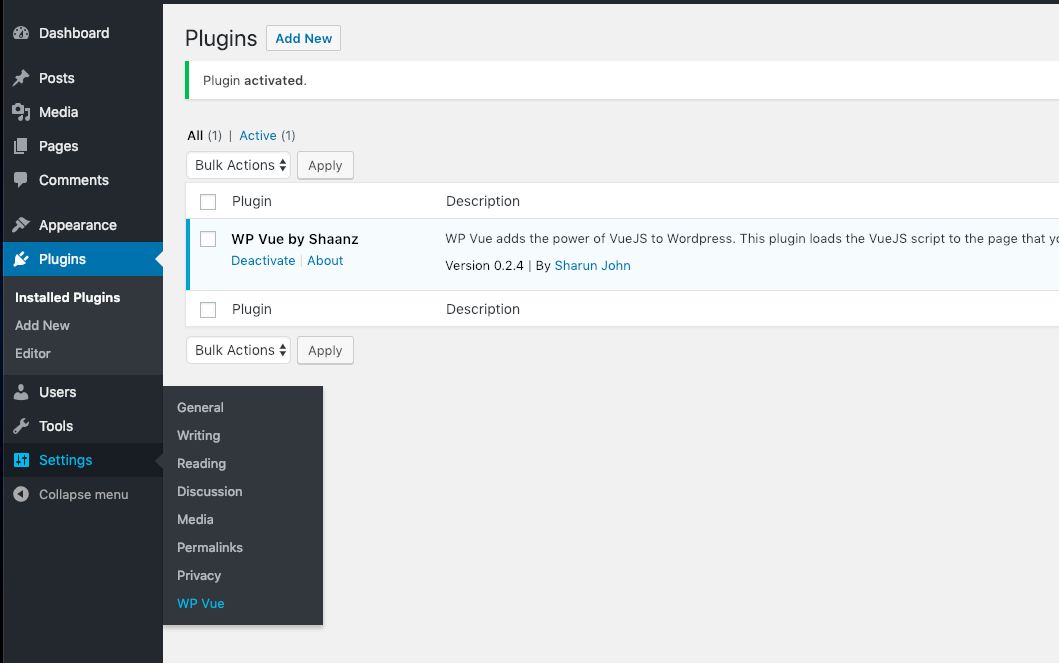Open Installed Plugins submenu item
Image resolution: width=1059 pixels, height=663 pixels.
coord(68,298)
